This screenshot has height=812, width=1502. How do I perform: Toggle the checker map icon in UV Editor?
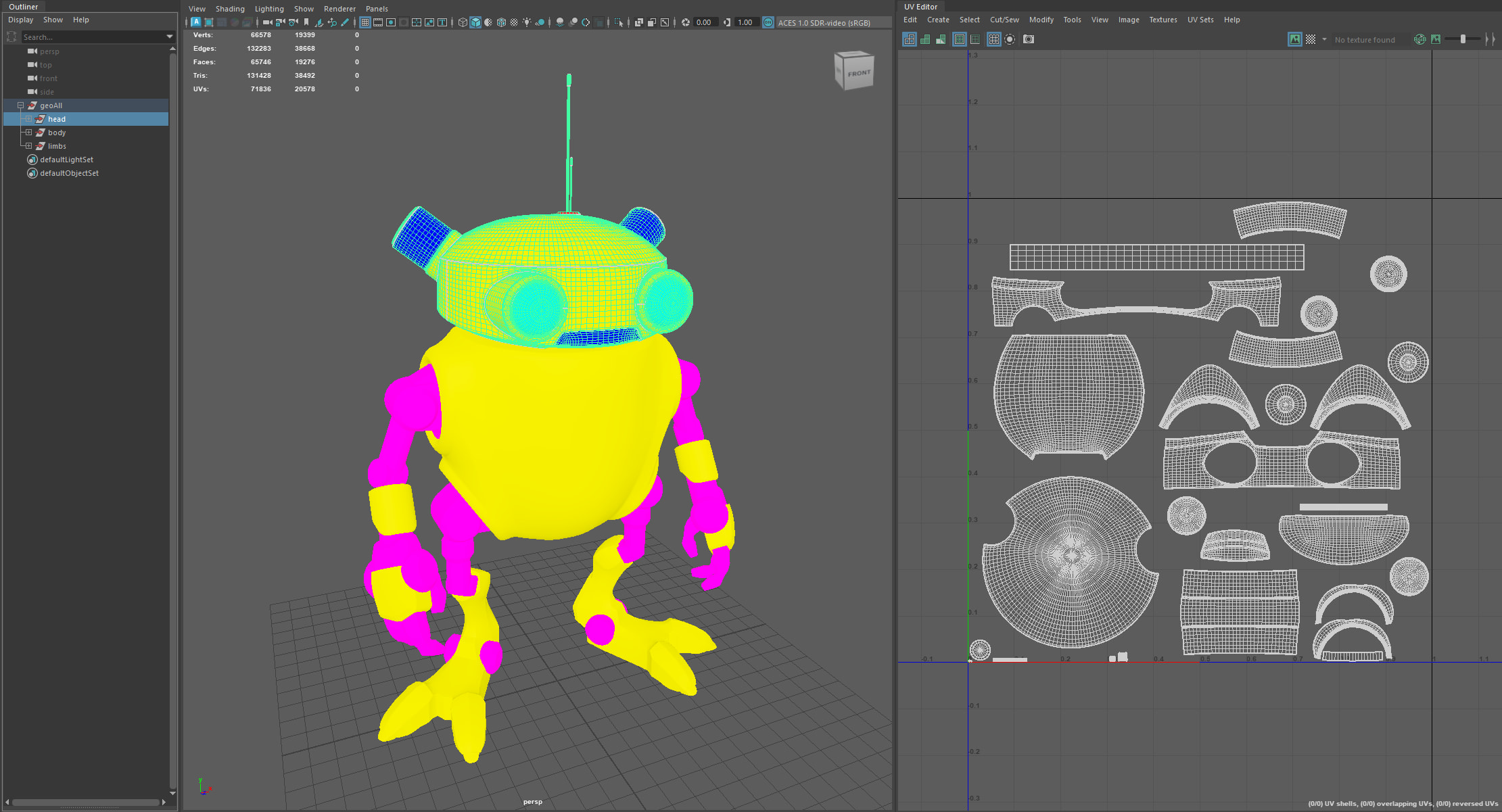coord(1311,39)
